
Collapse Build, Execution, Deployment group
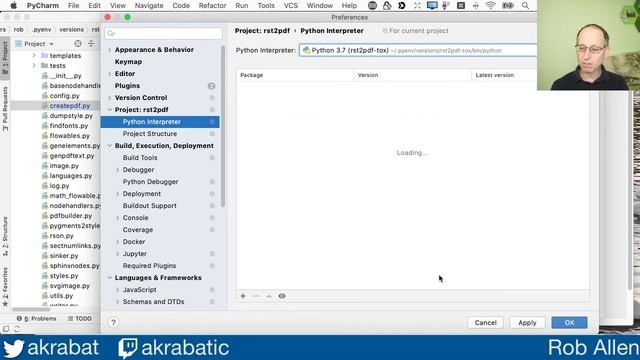point(109,146)
